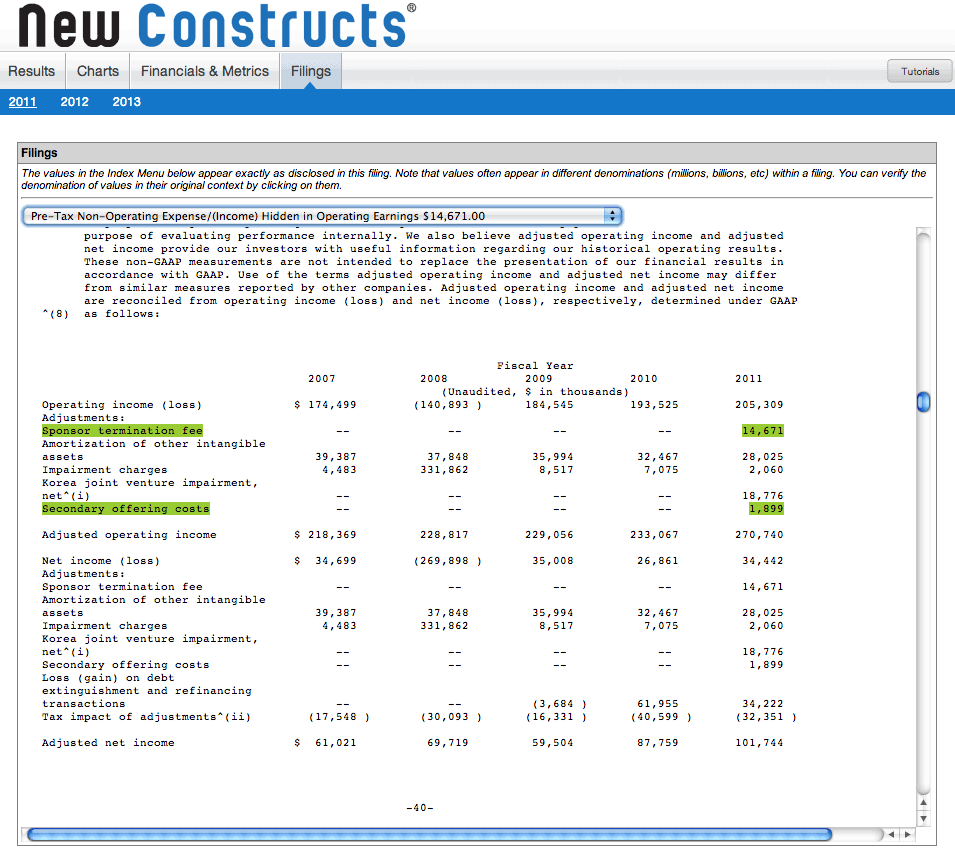Switch to the Charts tab
The height and width of the screenshot is (868, 955).
point(97,71)
